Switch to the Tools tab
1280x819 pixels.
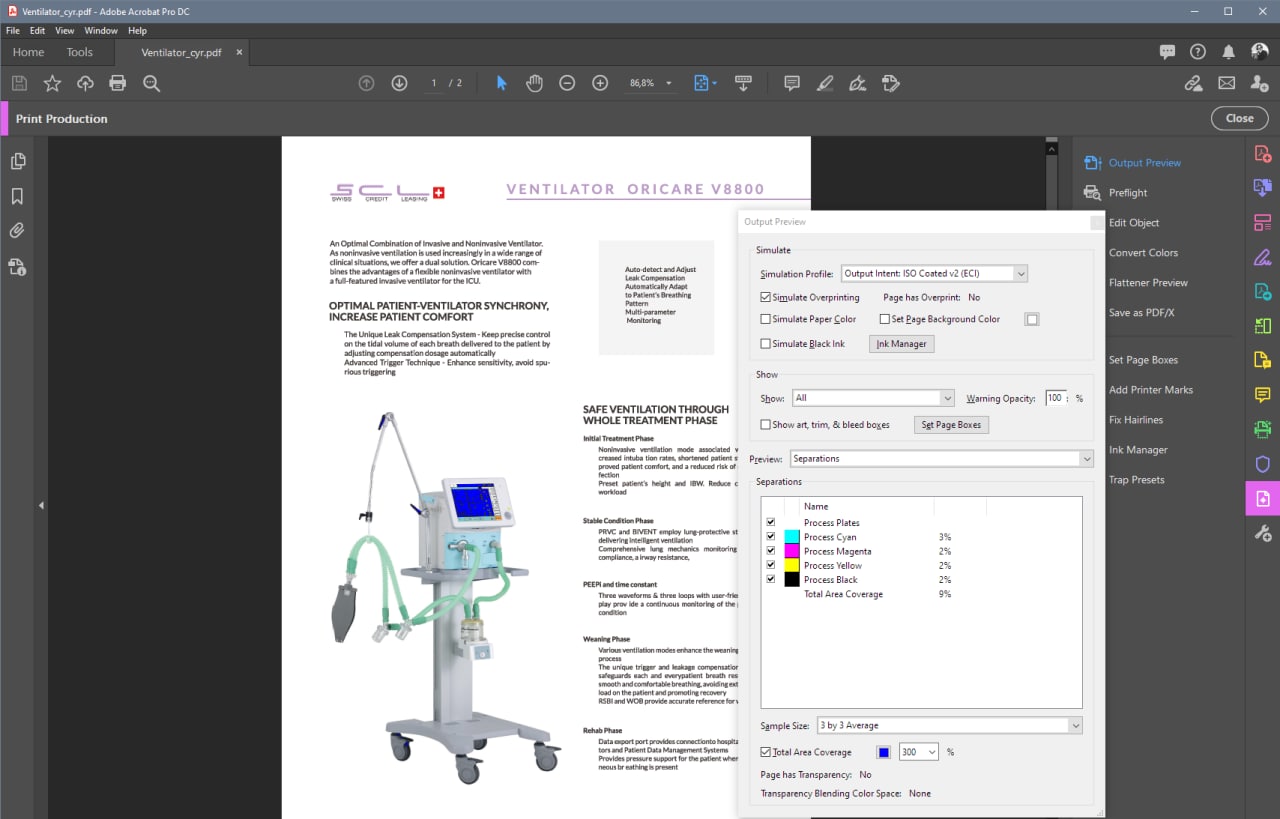tap(80, 52)
